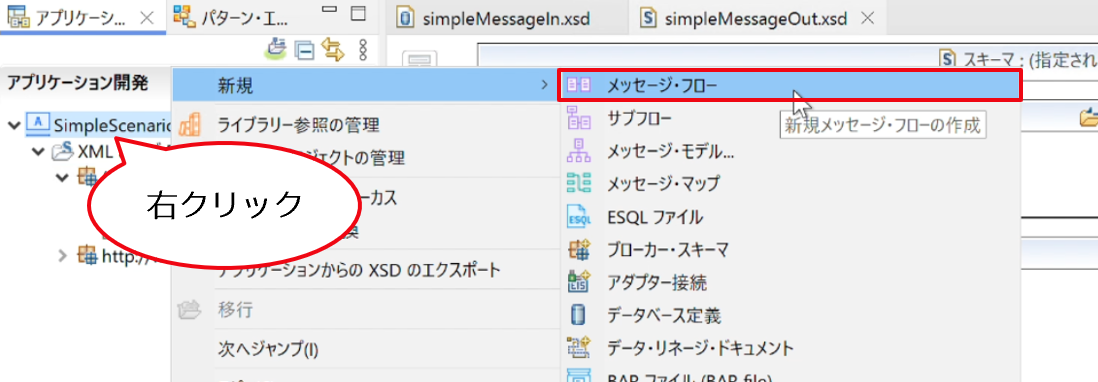Click the http:// namespace icon
The width and height of the screenshot is (1098, 382).
(x=88, y=255)
